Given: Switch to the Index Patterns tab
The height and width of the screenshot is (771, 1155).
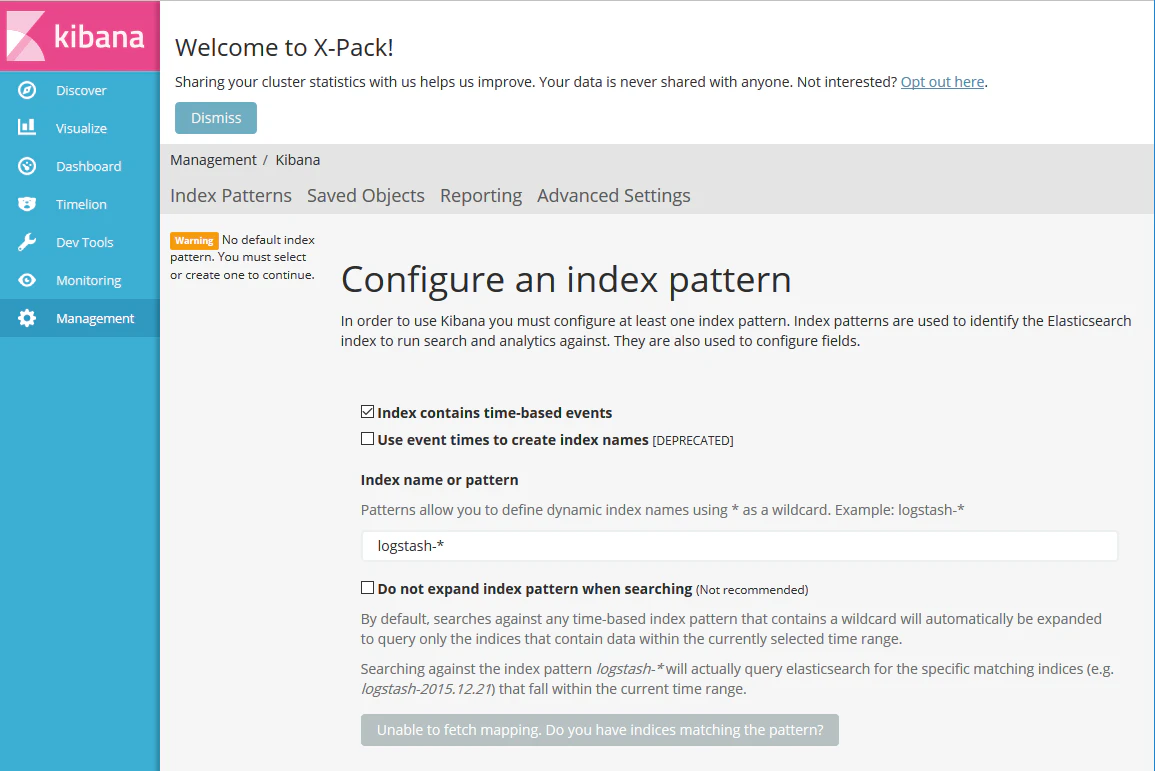Looking at the screenshot, I should click(231, 195).
